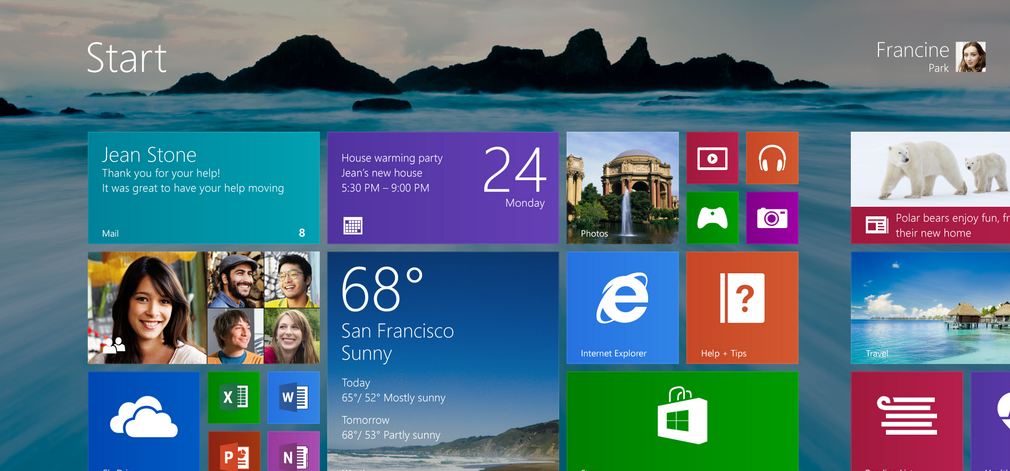Open the Calendar tile showing Monday 24

(442, 187)
